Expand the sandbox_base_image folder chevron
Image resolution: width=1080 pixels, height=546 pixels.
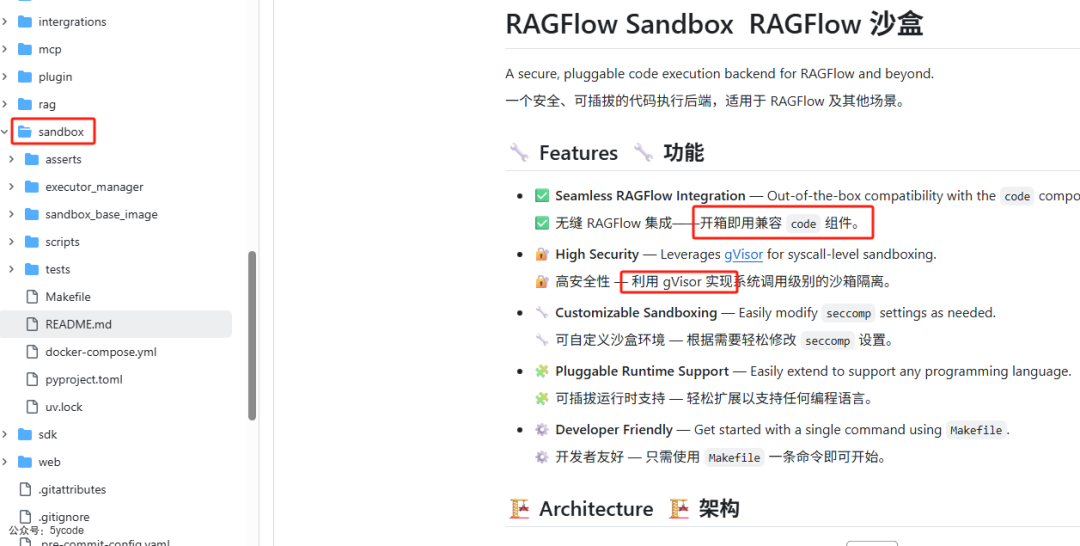coord(11,214)
